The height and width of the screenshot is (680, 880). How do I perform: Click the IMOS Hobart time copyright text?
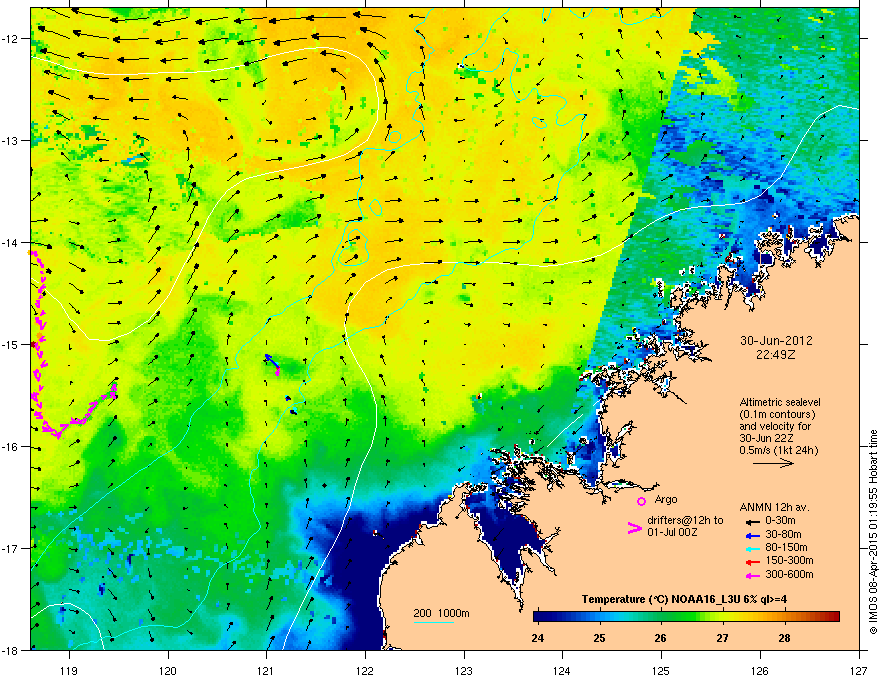pyautogui.click(x=873, y=532)
